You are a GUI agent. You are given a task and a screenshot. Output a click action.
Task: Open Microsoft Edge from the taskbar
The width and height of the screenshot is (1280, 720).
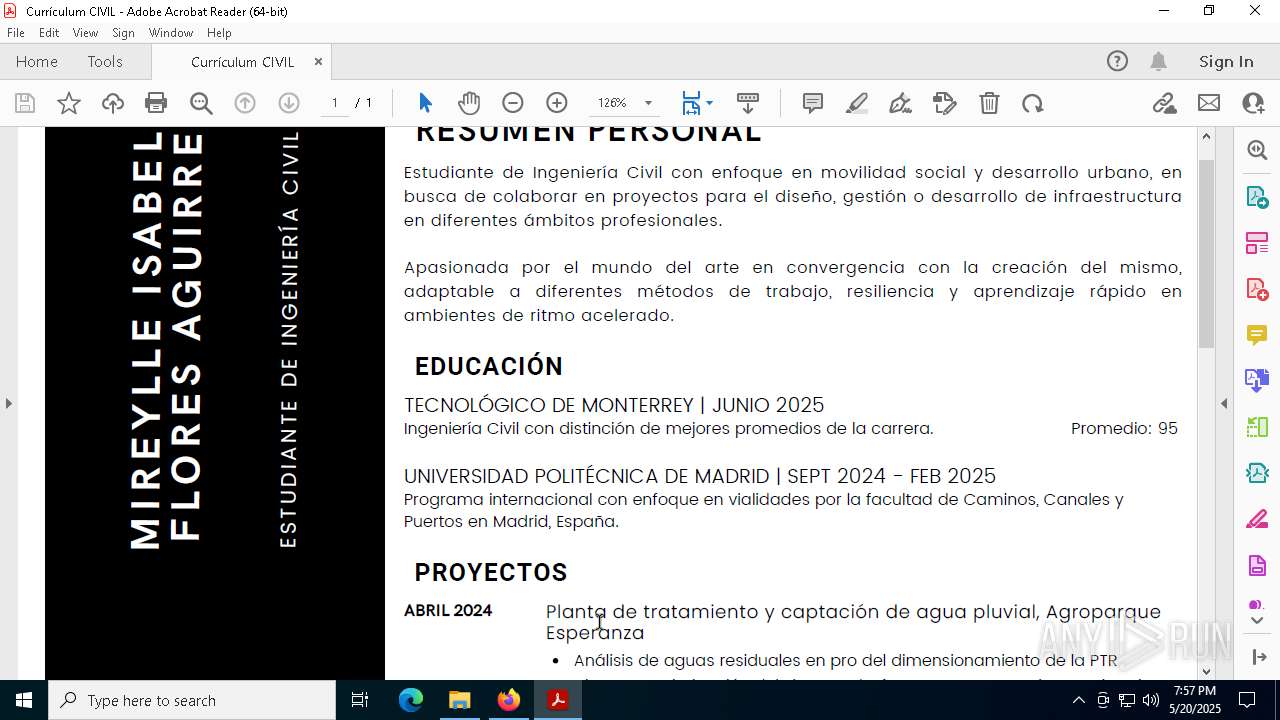tap(411, 700)
